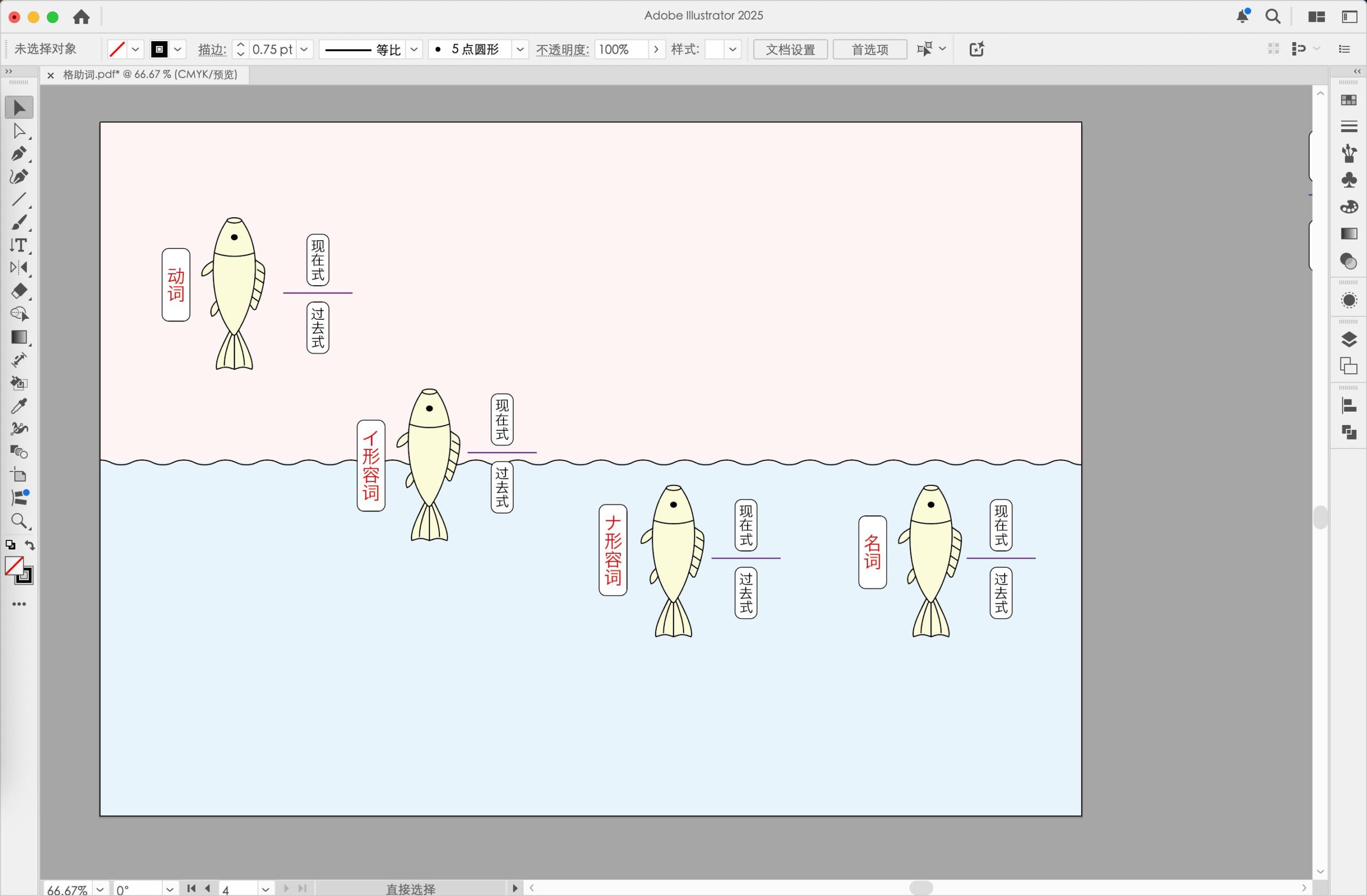Select the Pen tool
Image resolution: width=1367 pixels, height=896 pixels.
[19, 154]
